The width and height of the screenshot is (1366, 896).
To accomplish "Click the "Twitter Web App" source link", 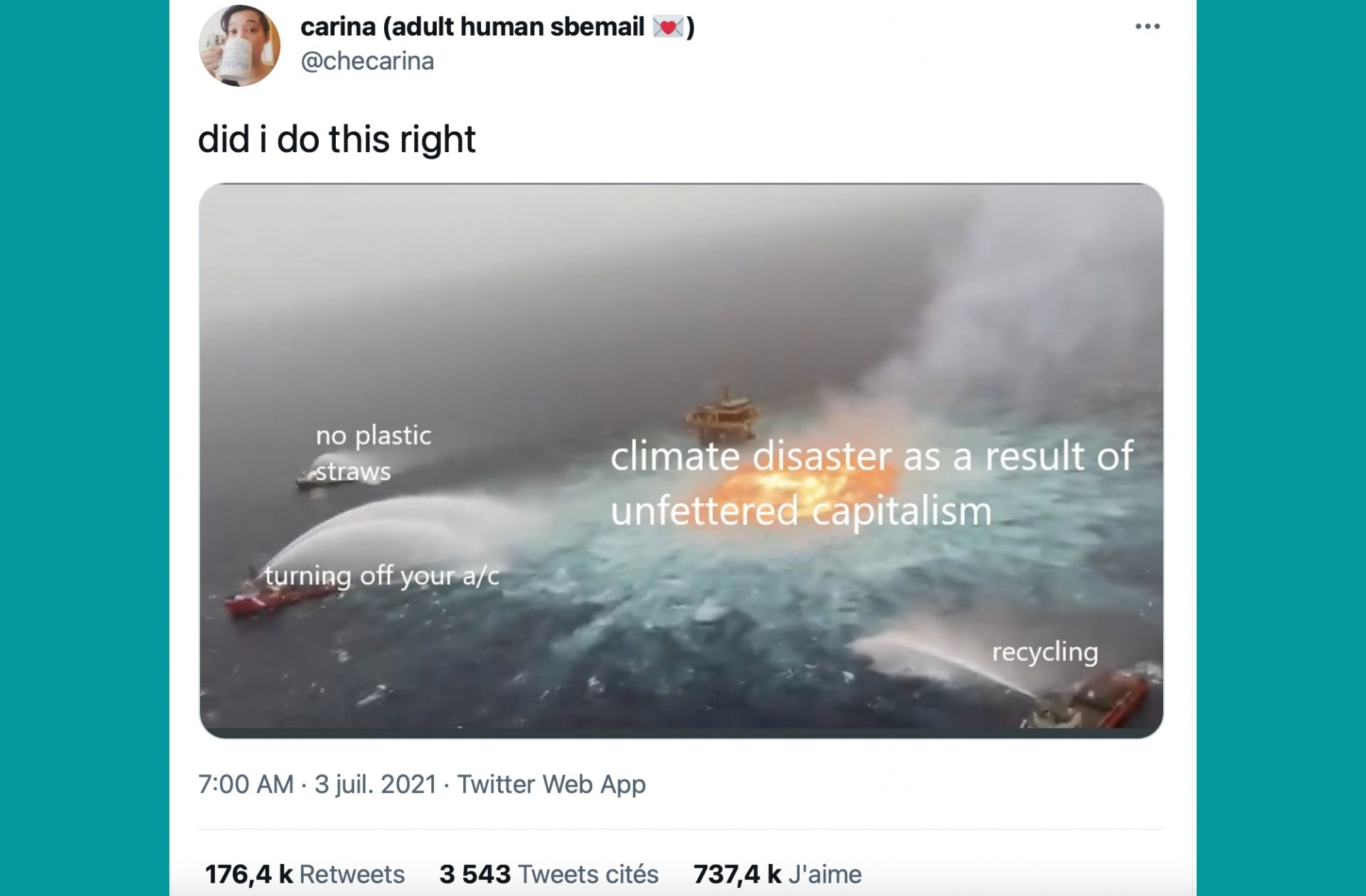I will (x=551, y=784).
